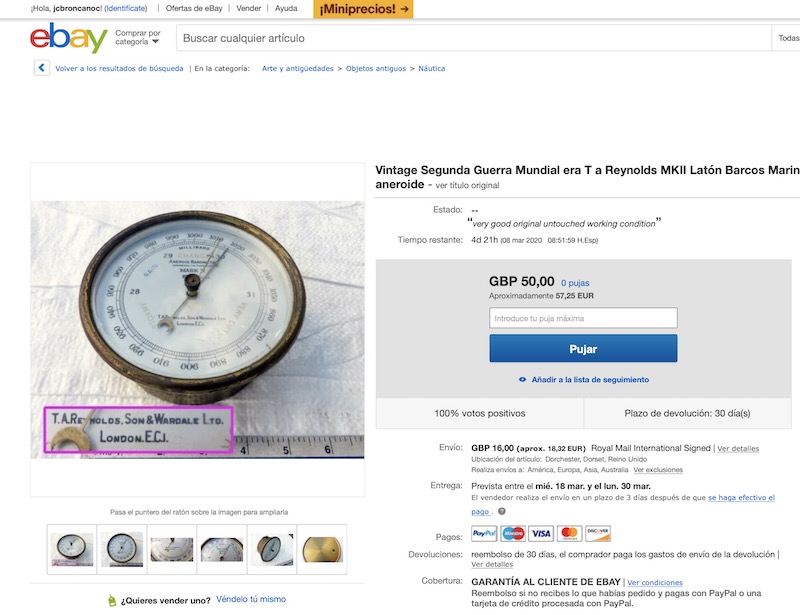Image resolution: width=800 pixels, height=615 pixels.
Task: Click Añadir a la lista de seguimiento
Action: [590, 380]
